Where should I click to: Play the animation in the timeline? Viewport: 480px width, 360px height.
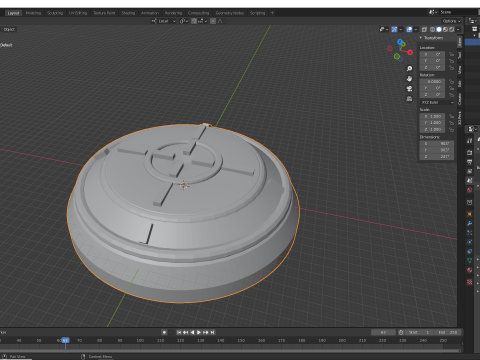(199, 332)
